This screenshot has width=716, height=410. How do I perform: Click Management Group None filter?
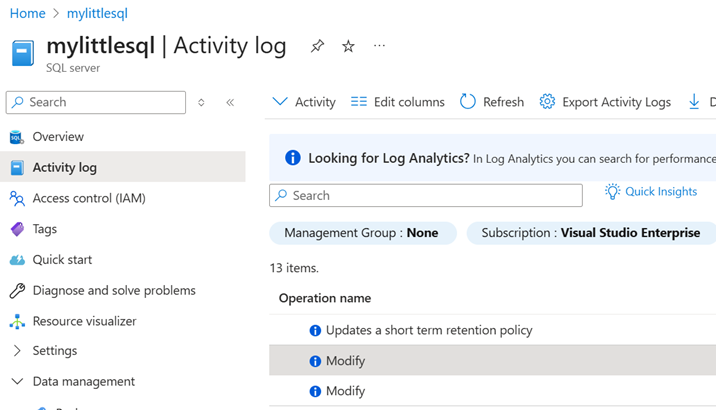(363, 233)
